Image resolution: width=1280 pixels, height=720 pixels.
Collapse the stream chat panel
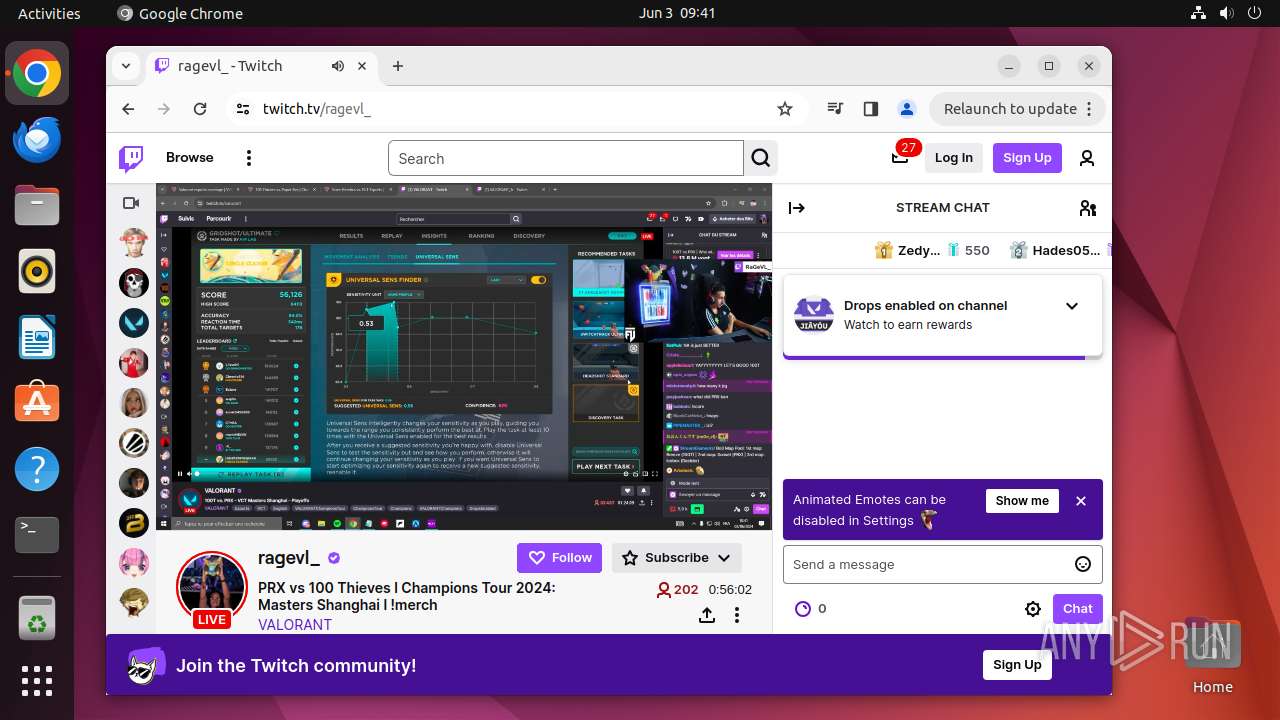tap(797, 208)
